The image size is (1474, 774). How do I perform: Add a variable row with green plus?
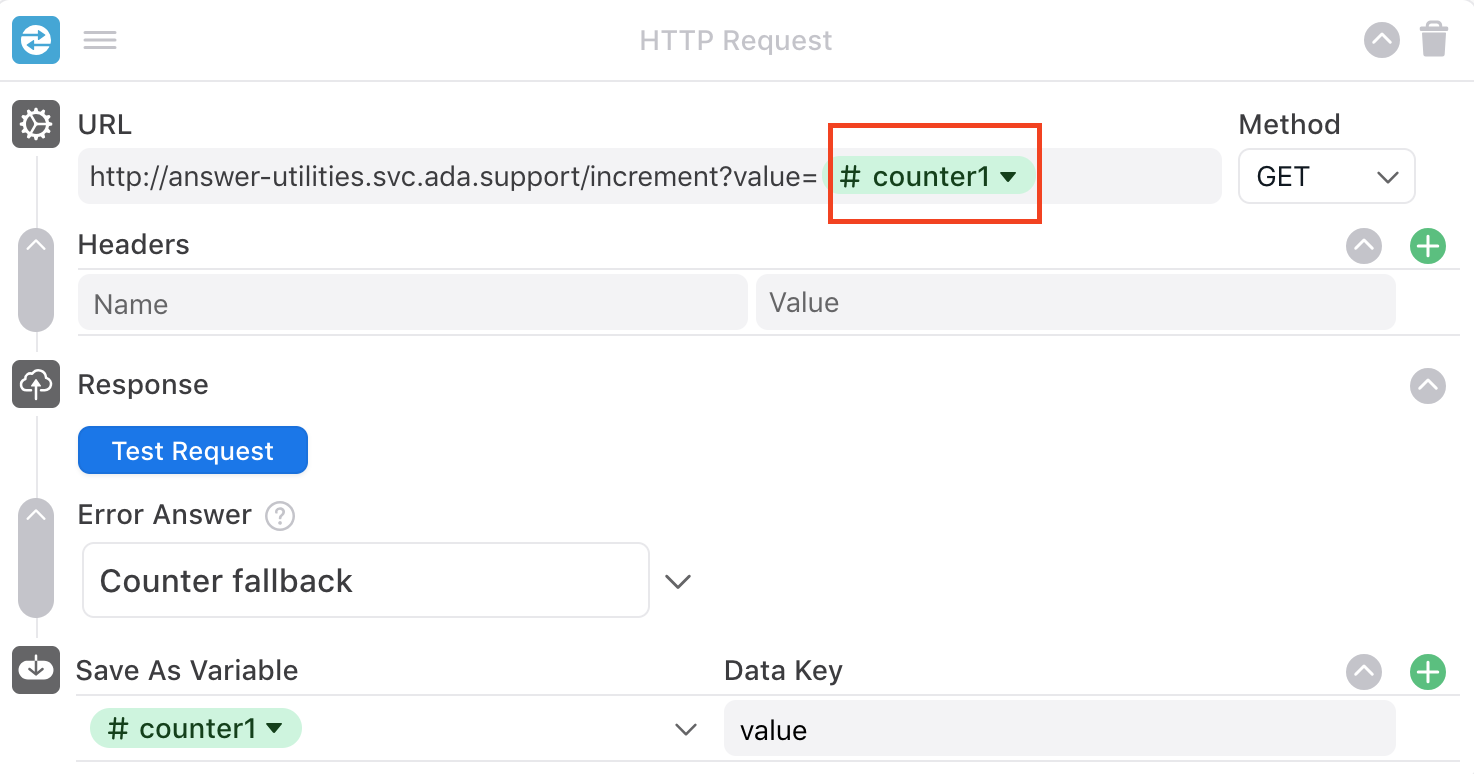[1427, 672]
